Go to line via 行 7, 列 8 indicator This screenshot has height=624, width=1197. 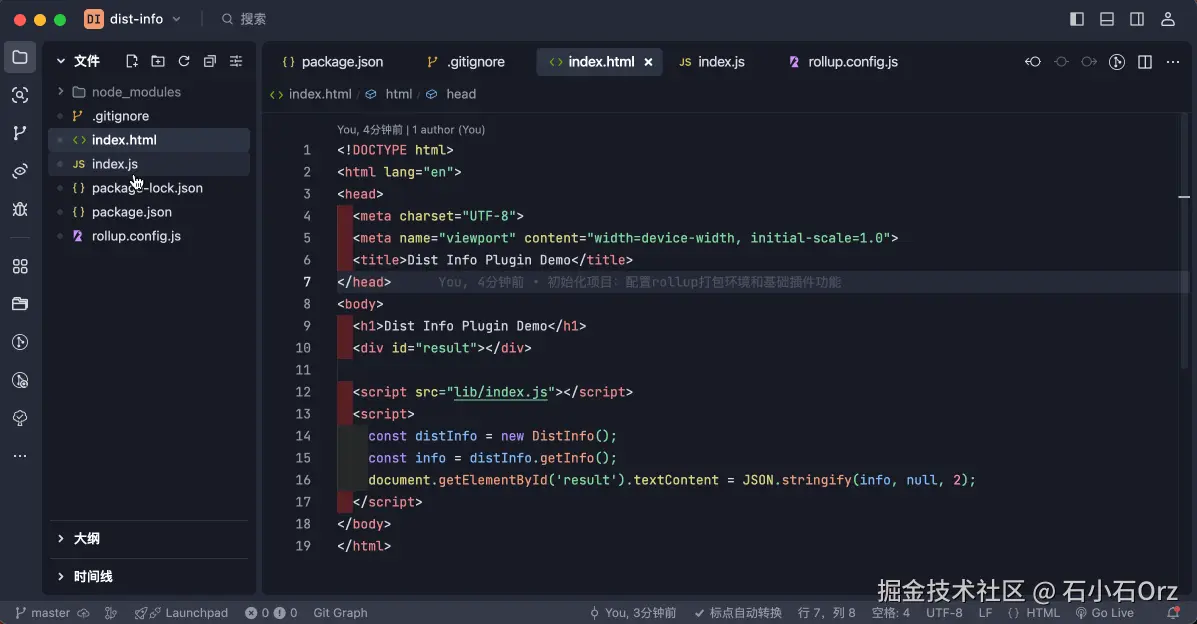pos(826,613)
